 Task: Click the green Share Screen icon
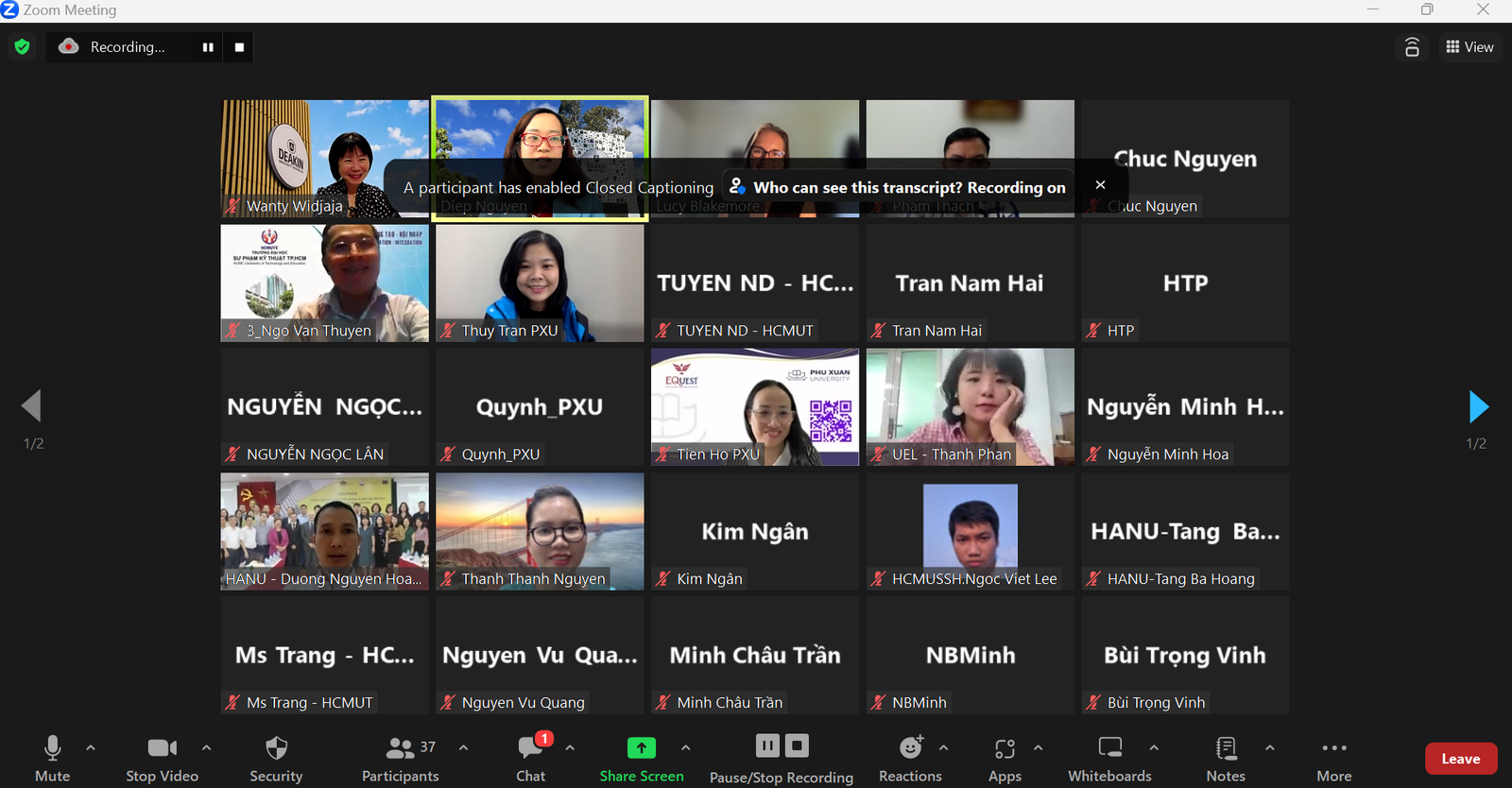642,748
